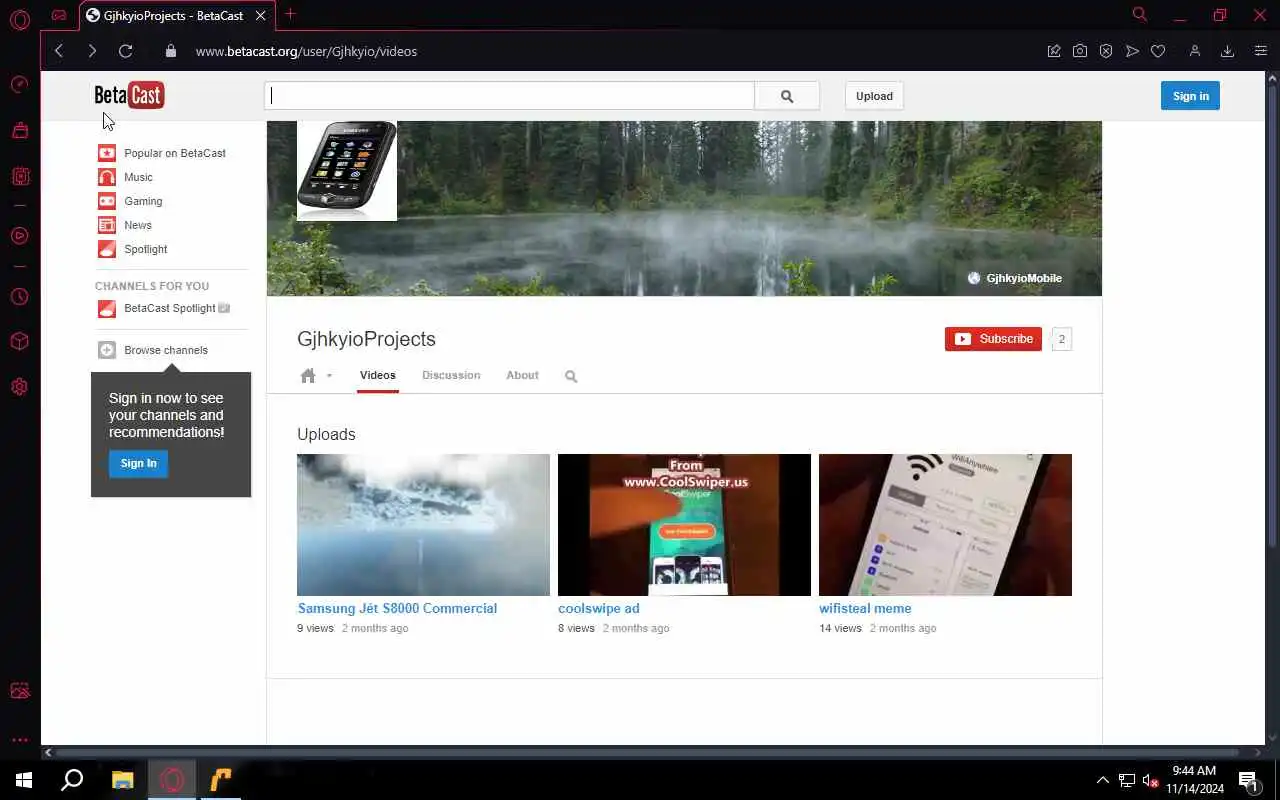Click the muted volume tray icon
1280x800 pixels.
[x=1150, y=780]
